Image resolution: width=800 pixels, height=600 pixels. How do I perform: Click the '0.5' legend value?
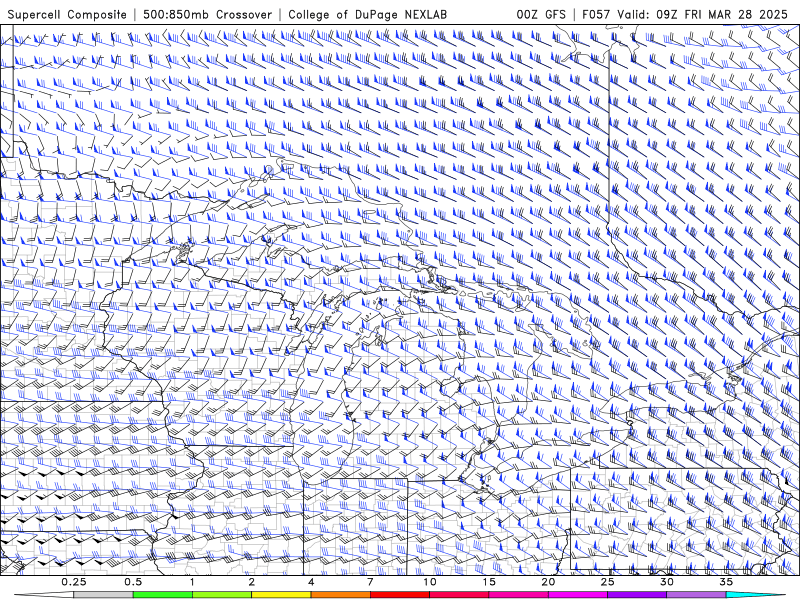point(133,582)
